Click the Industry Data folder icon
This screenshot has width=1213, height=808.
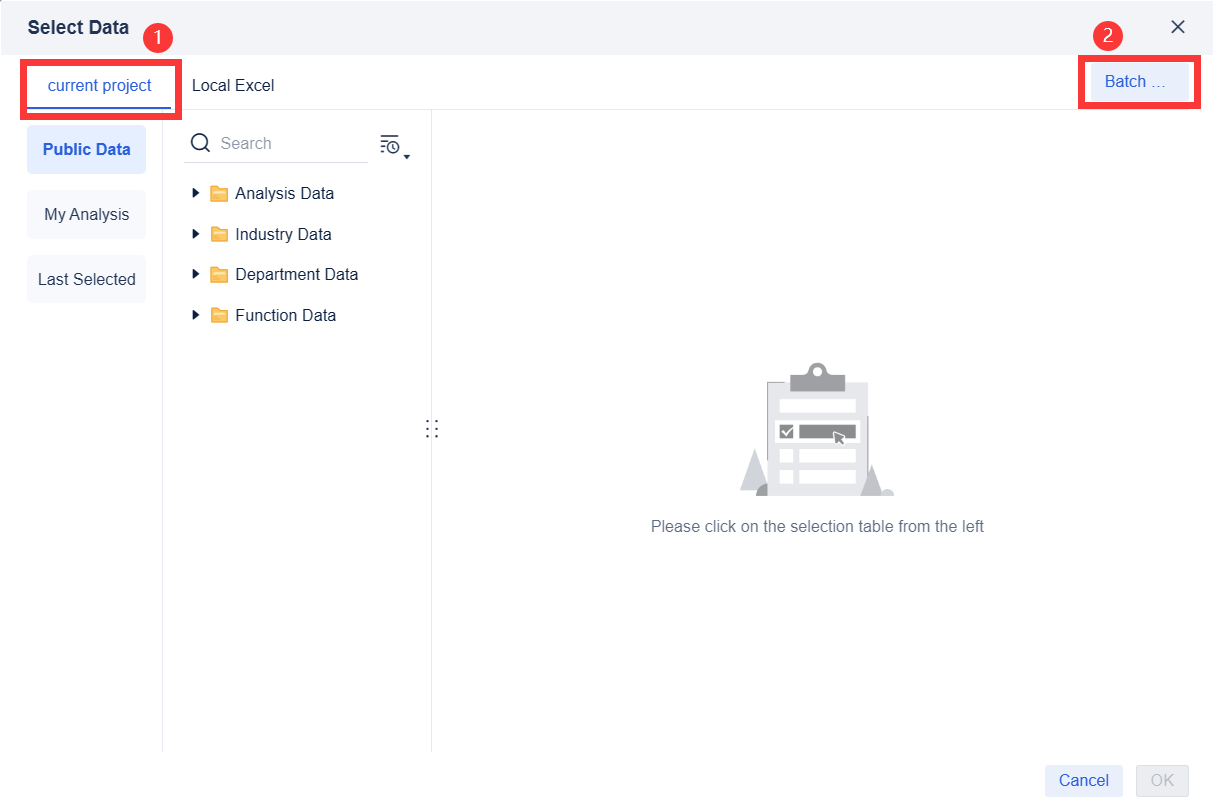coord(219,234)
